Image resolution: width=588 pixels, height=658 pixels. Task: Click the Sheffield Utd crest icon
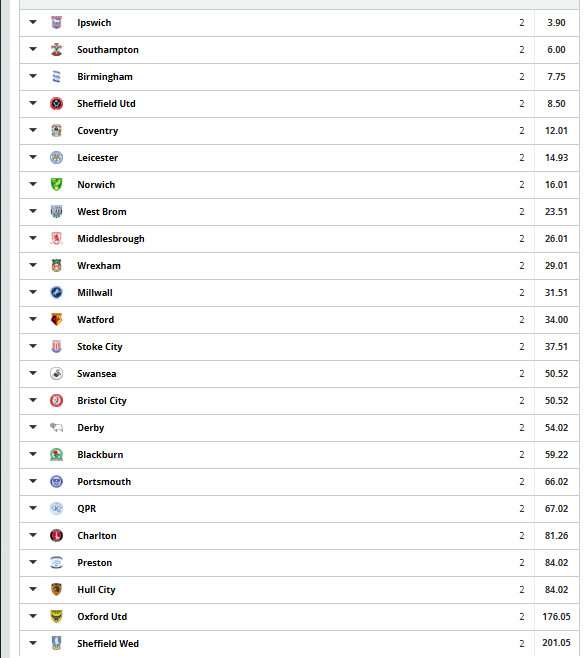[x=56, y=104]
